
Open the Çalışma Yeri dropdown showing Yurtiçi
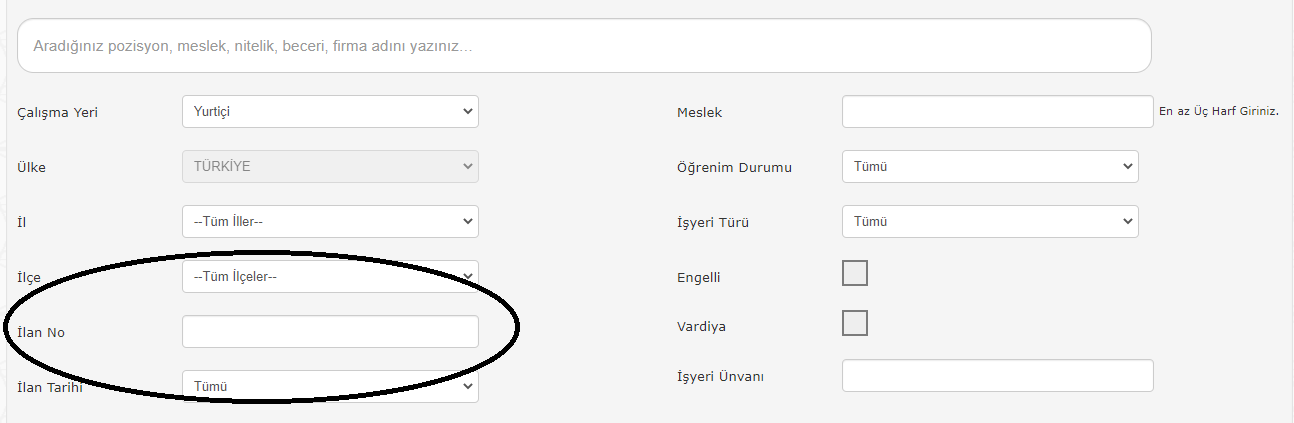click(x=330, y=112)
